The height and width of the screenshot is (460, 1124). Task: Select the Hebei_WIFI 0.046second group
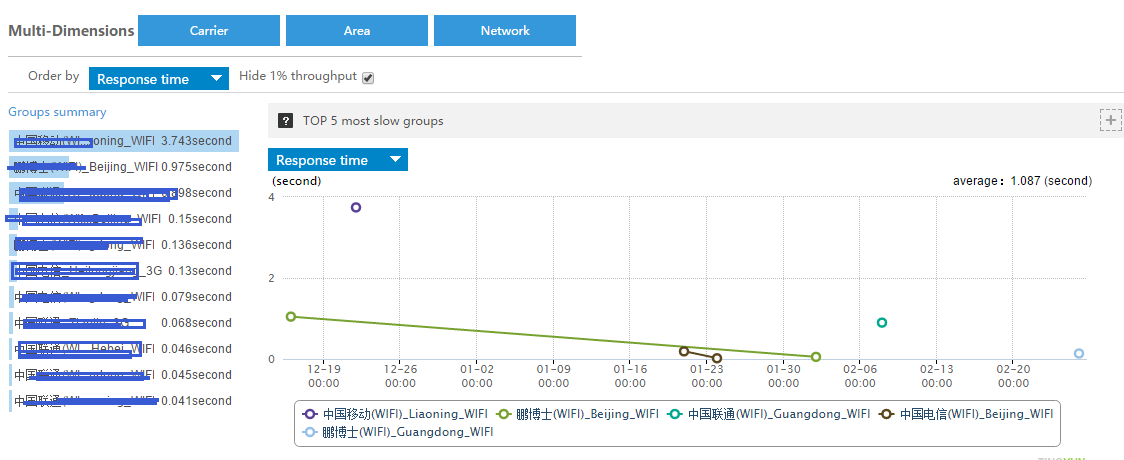pos(124,349)
